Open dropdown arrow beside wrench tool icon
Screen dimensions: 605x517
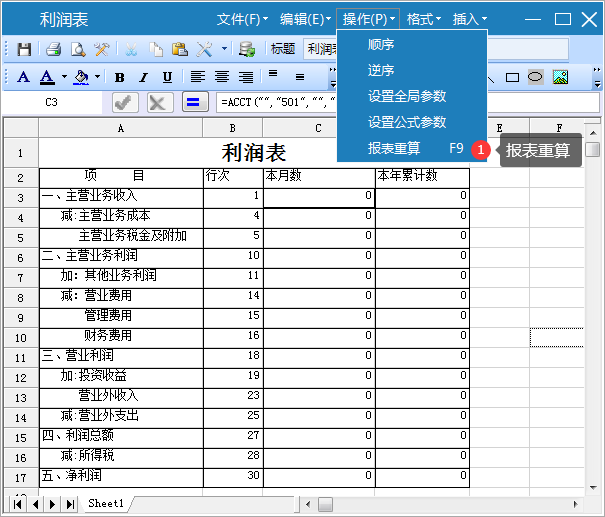click(225, 49)
